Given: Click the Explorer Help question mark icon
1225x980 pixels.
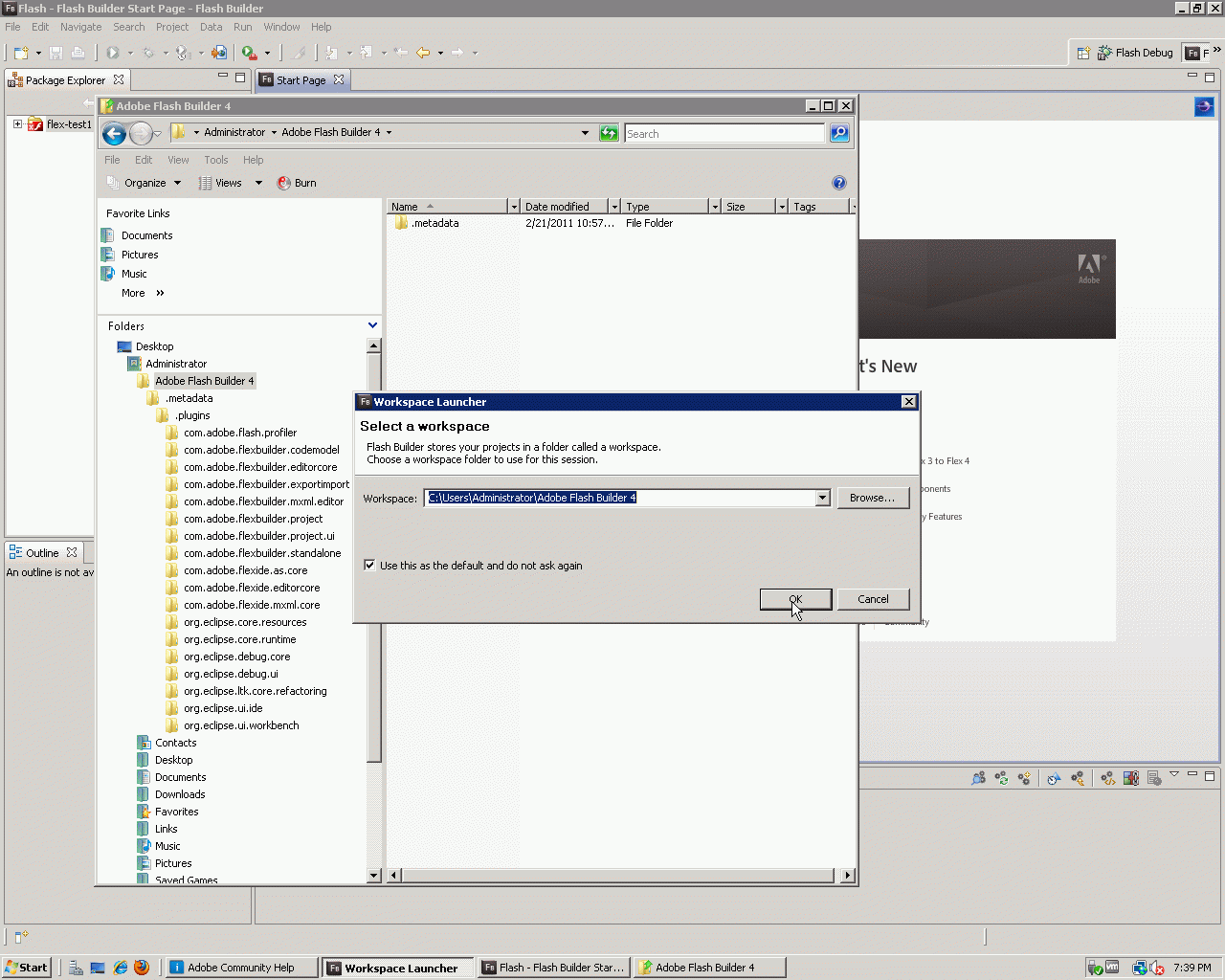Looking at the screenshot, I should 839,183.
